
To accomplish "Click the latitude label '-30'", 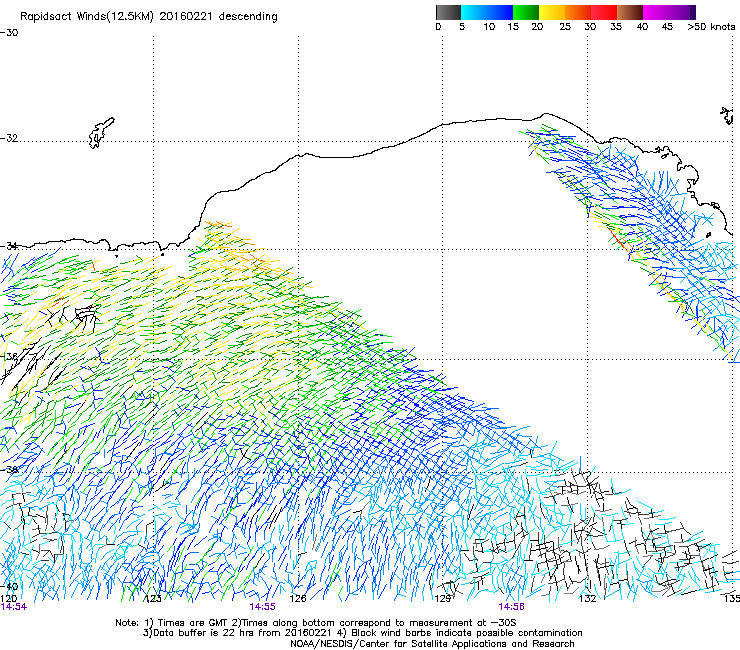I will 9,33.
